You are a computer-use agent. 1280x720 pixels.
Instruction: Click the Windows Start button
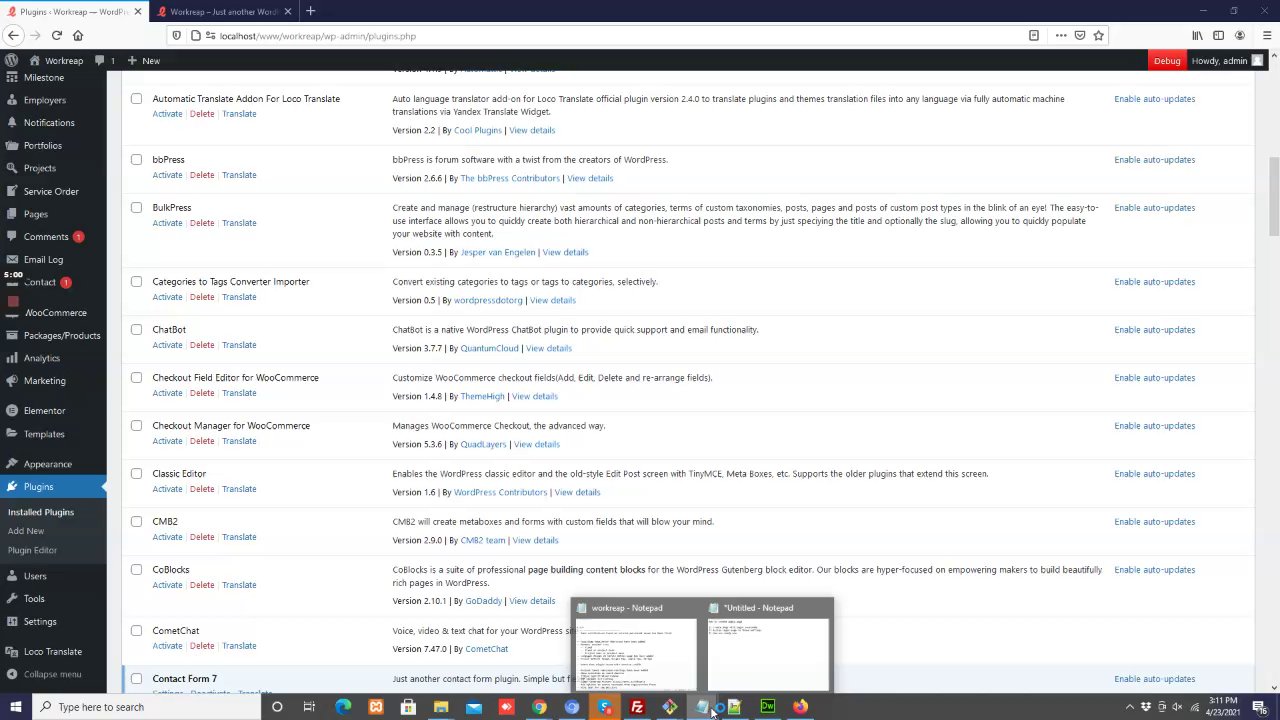click(x=15, y=707)
